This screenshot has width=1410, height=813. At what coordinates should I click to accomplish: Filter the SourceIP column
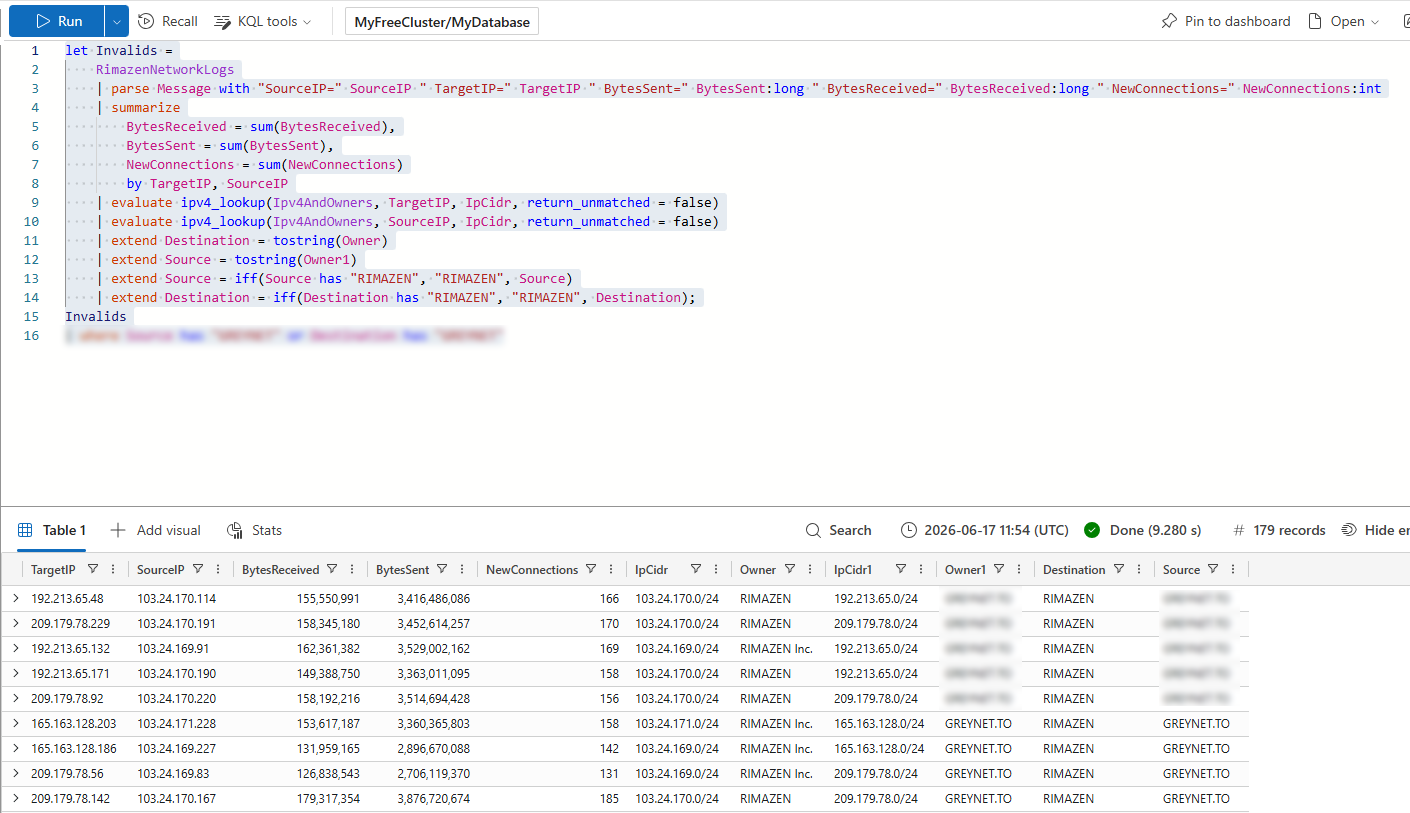pyautogui.click(x=198, y=569)
